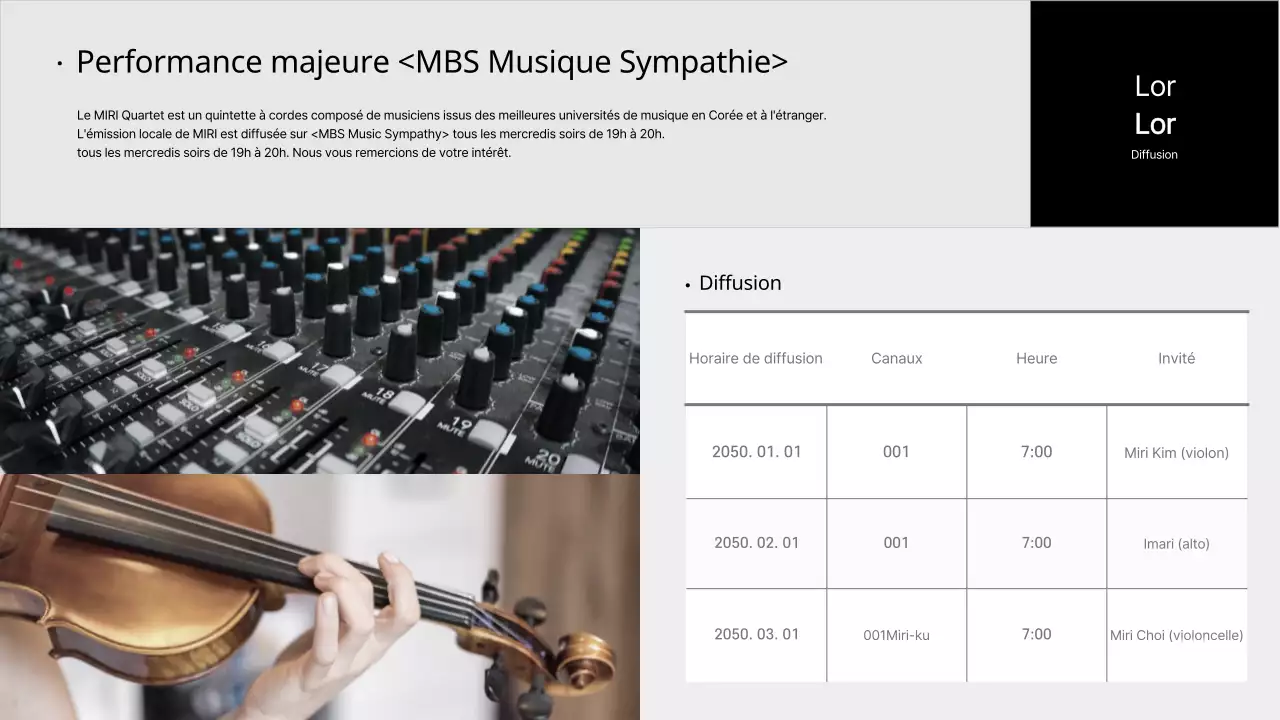The height and width of the screenshot is (720, 1280).
Task: Click the heading 'Performance majeure <MBS Musique Sympathie>'
Action: click(x=433, y=61)
